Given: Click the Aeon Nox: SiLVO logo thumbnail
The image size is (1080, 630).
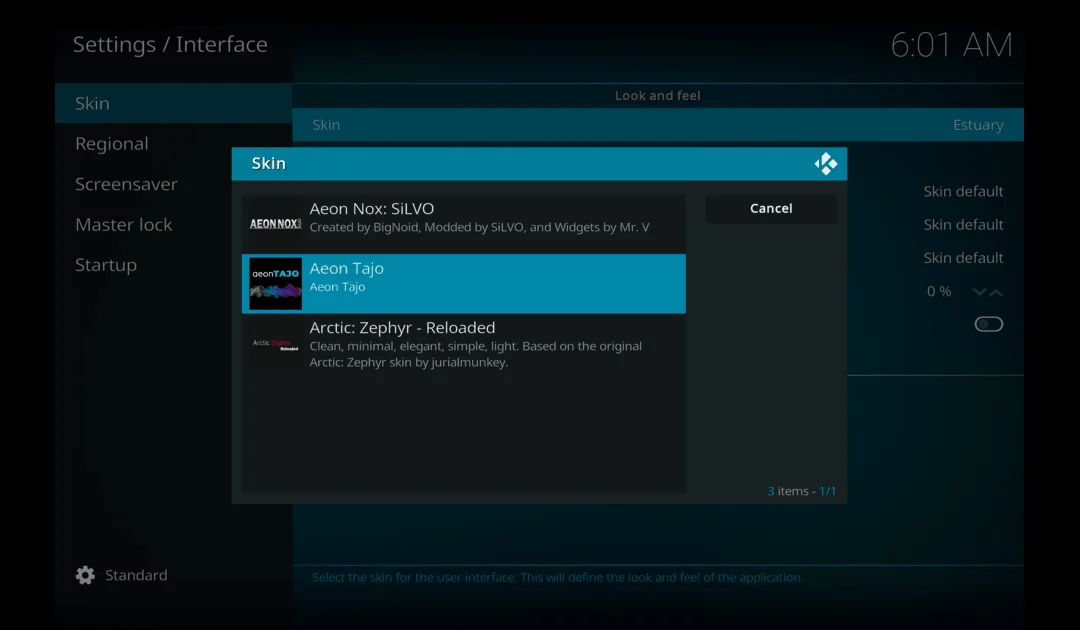Looking at the screenshot, I should [275, 222].
